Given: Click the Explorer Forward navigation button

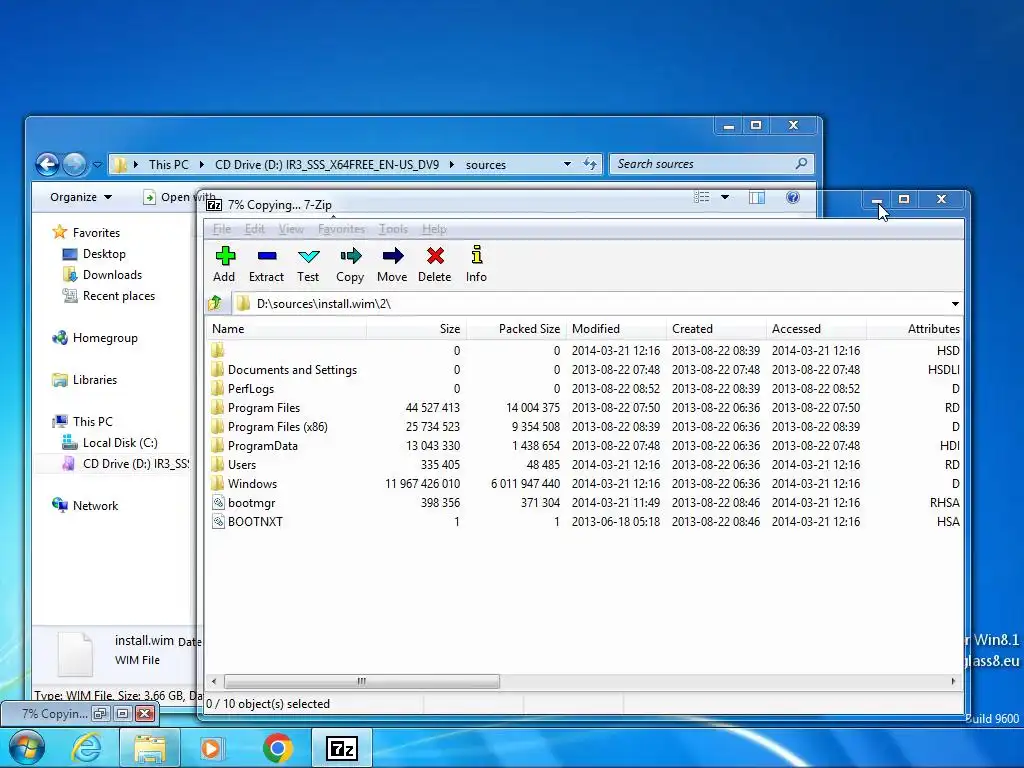Looking at the screenshot, I should 74,164.
